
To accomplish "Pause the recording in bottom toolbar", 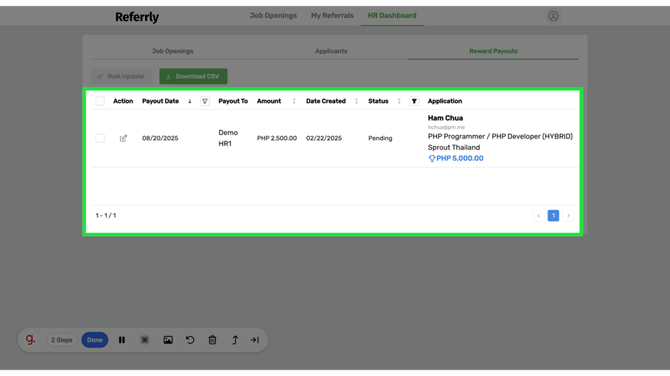I will click(x=122, y=340).
